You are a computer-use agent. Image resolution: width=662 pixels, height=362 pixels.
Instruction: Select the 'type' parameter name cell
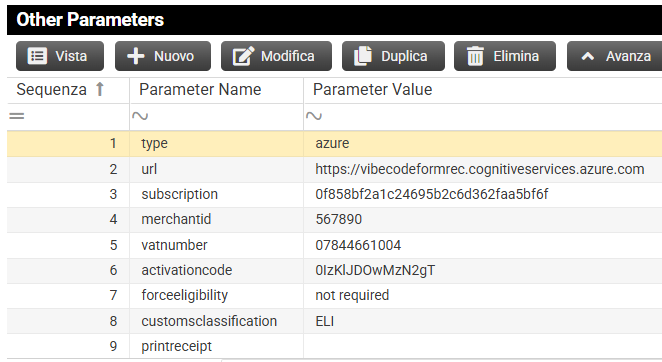217,144
